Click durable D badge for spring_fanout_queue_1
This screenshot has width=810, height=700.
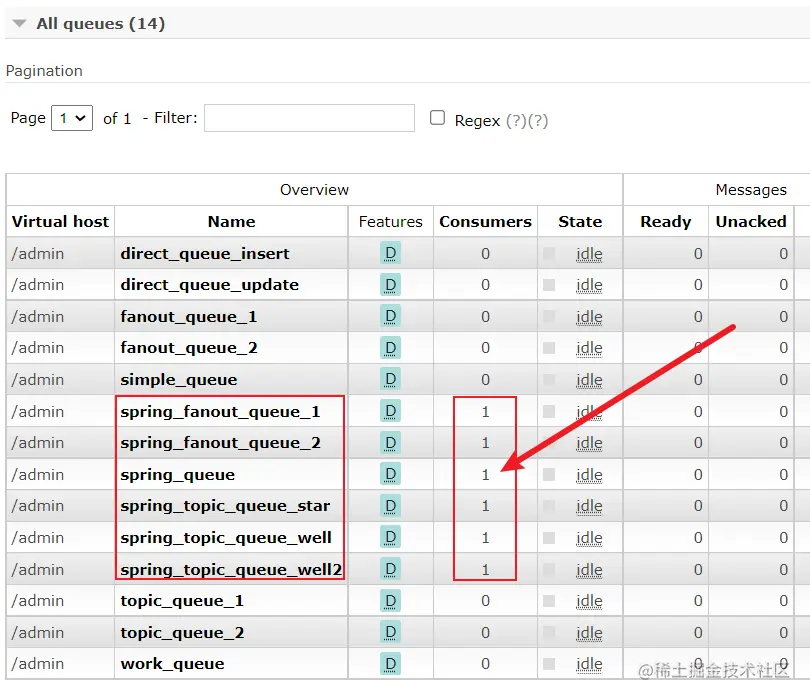390,411
